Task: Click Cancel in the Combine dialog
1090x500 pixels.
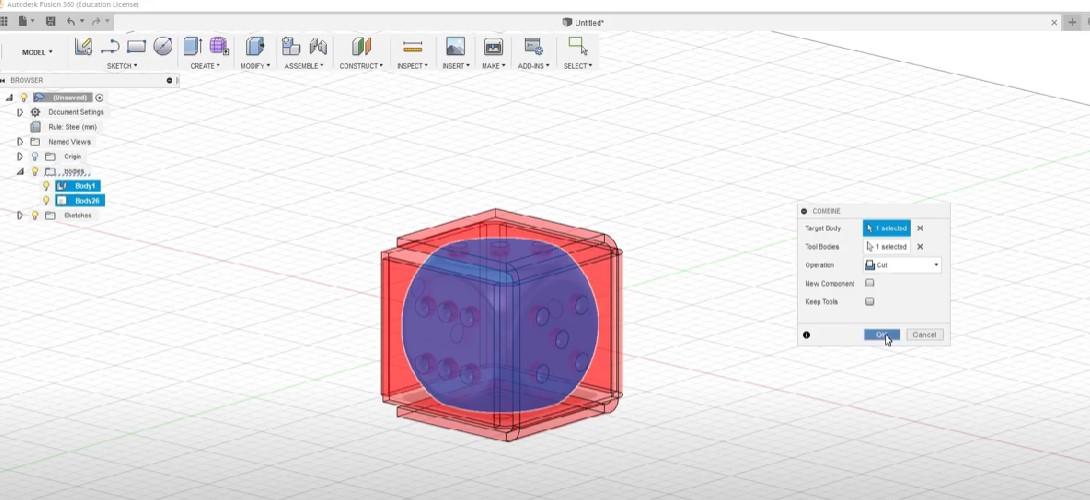Action: (x=925, y=334)
